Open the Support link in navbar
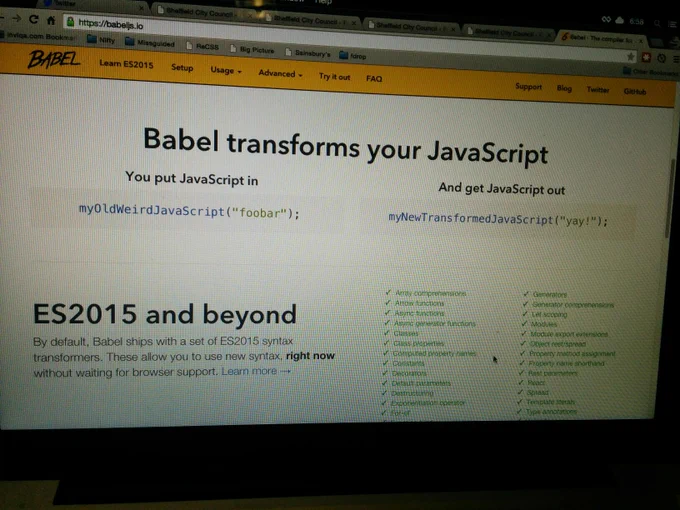The height and width of the screenshot is (510, 680). 528,86
